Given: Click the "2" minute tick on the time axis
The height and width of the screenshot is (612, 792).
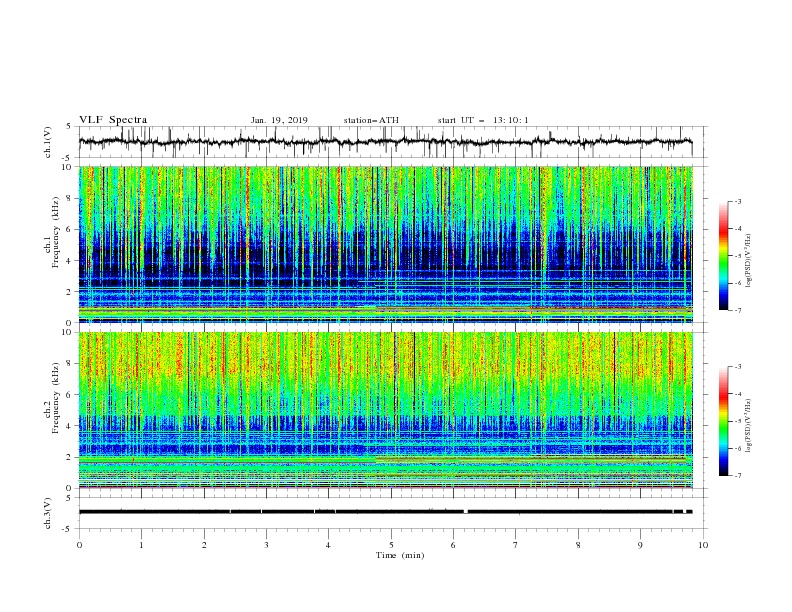Looking at the screenshot, I should pyautogui.click(x=204, y=545).
